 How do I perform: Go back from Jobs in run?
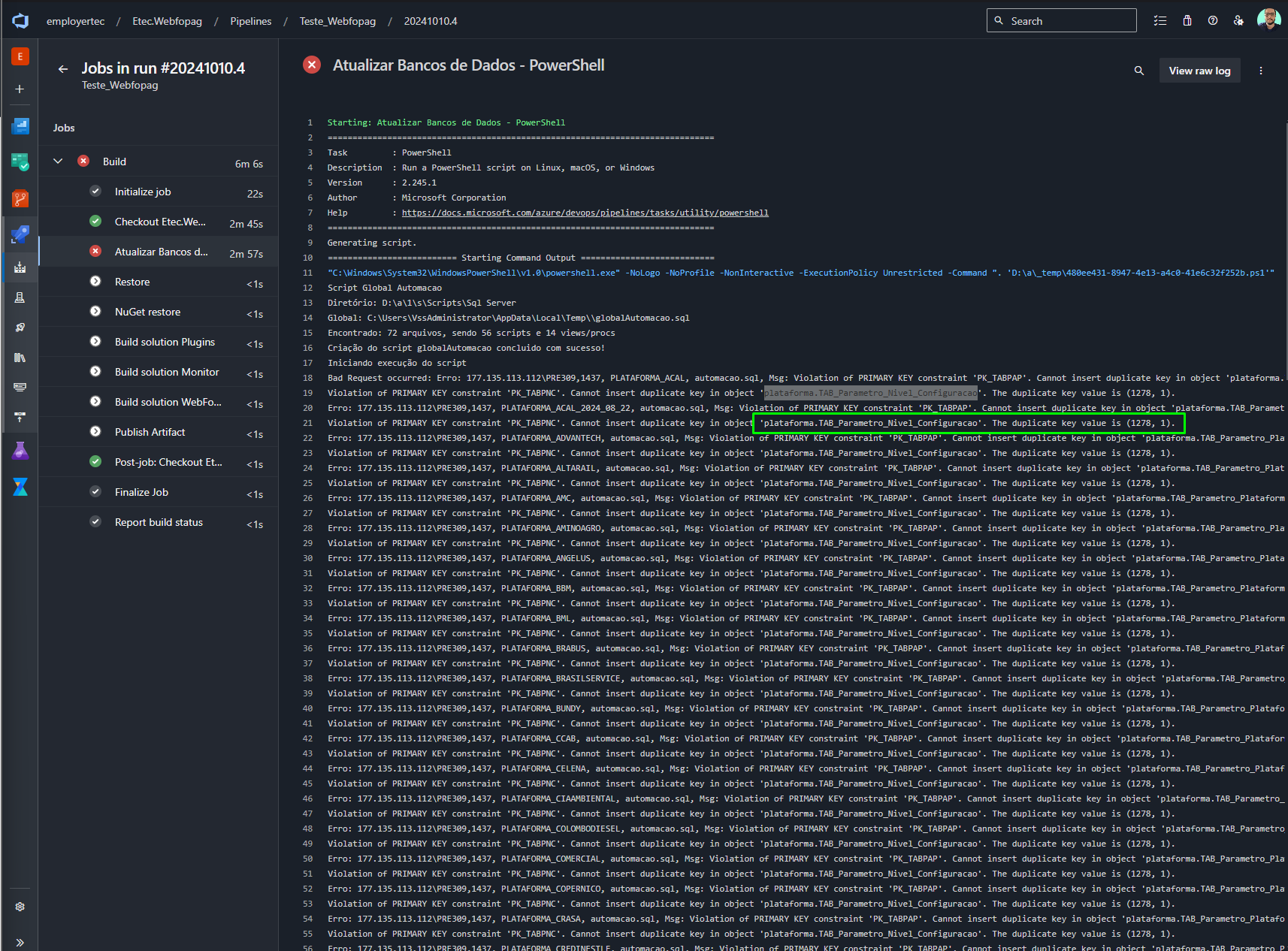63,68
